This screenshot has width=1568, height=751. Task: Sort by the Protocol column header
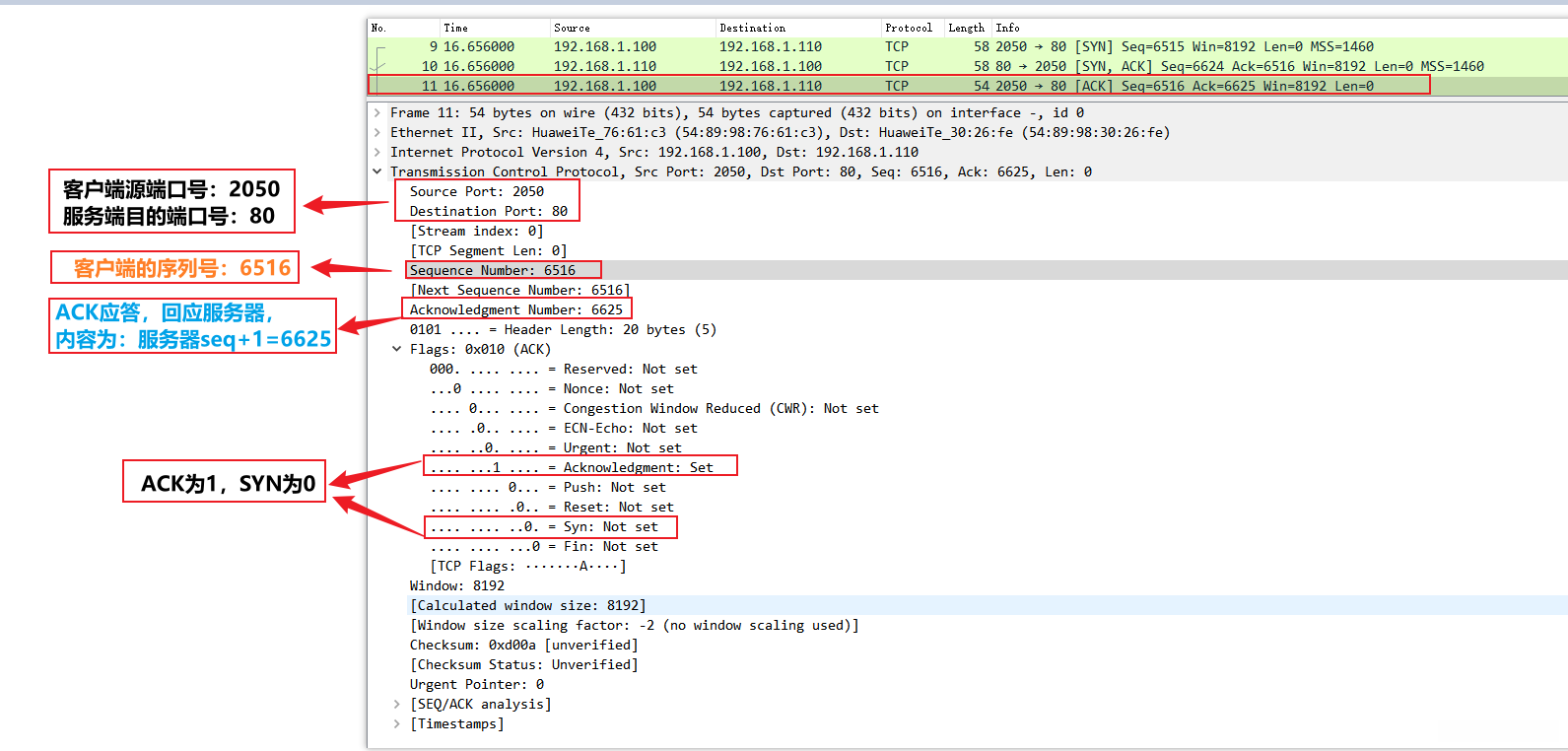point(909,28)
